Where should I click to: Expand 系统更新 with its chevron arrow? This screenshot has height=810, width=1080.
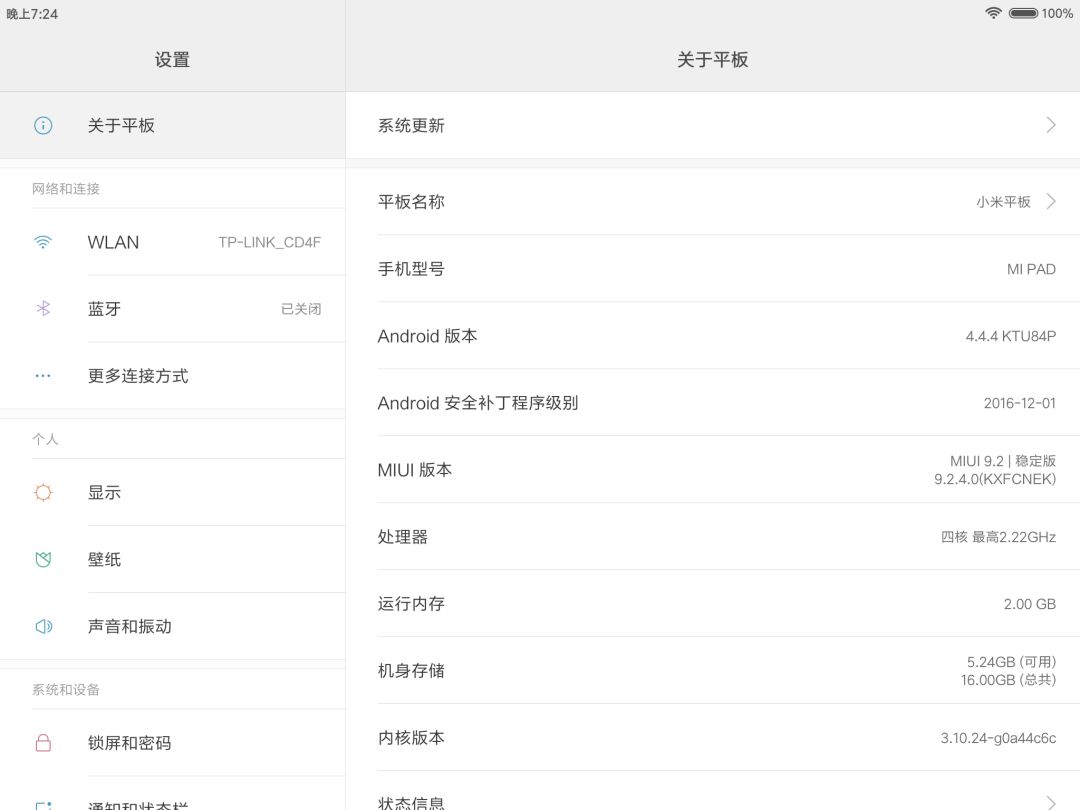click(x=1050, y=125)
